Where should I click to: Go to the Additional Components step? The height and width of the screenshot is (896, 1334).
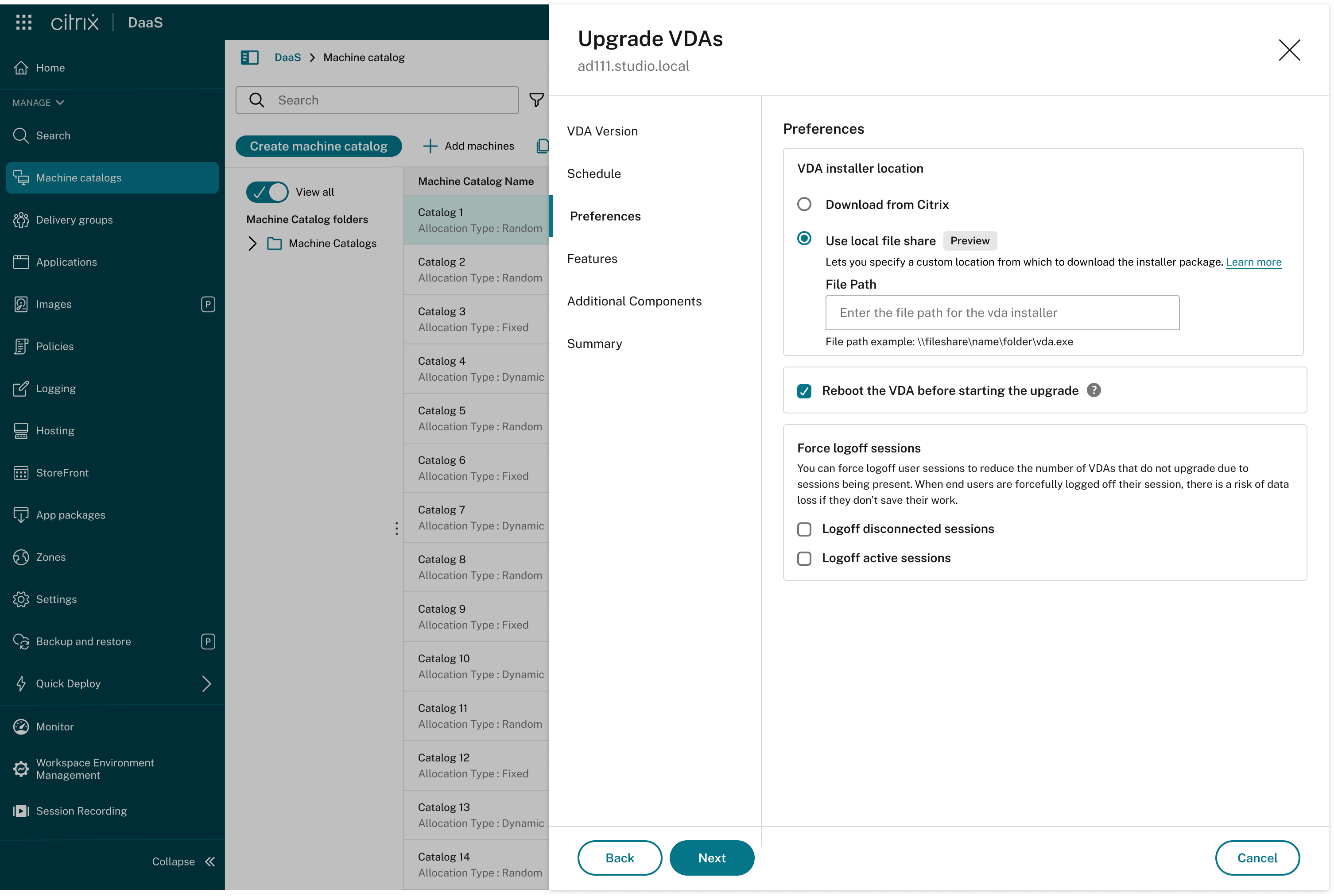(634, 301)
